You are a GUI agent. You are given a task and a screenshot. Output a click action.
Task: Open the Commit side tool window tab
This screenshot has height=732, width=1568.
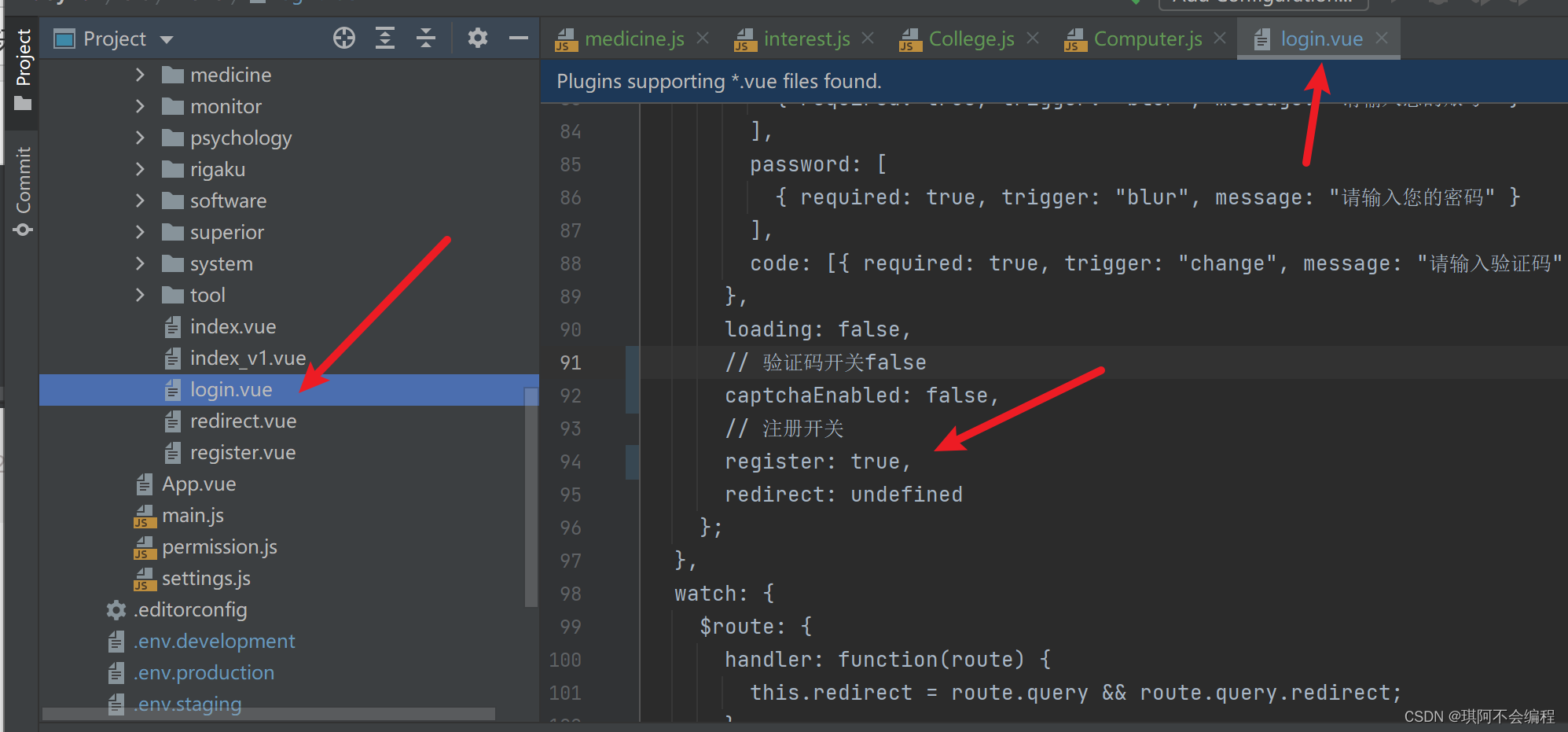23,191
